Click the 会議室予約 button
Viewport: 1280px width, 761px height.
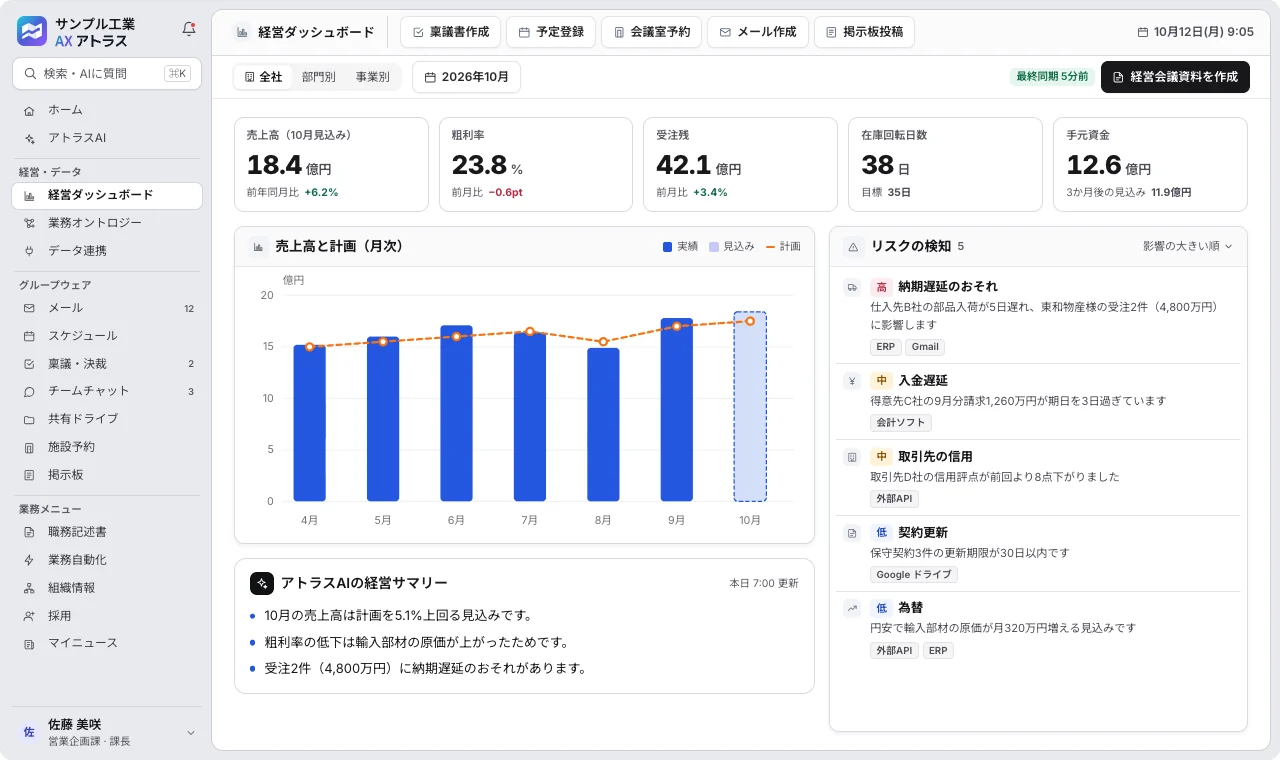(x=652, y=32)
